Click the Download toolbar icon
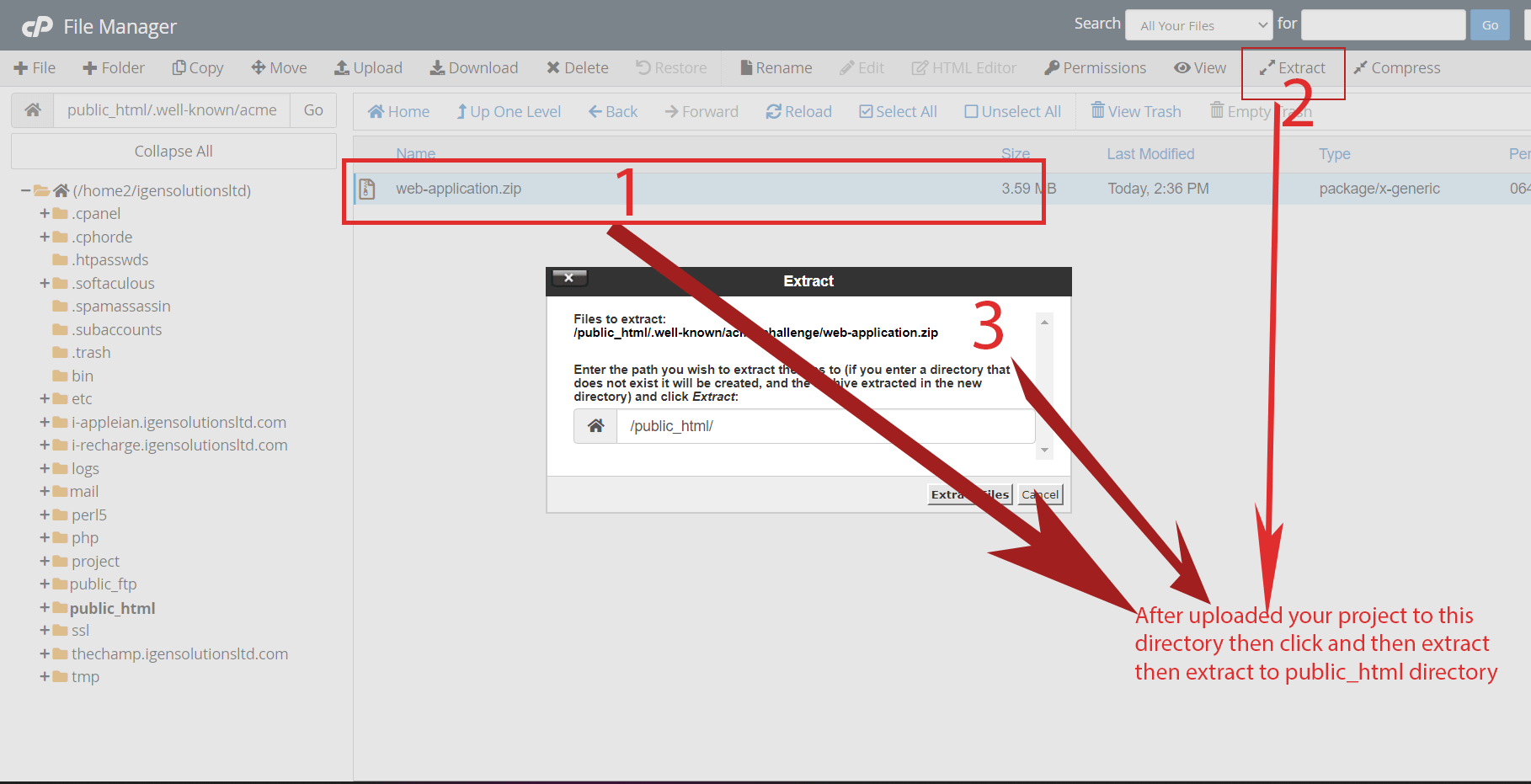The height and width of the screenshot is (784, 1531). (437, 68)
